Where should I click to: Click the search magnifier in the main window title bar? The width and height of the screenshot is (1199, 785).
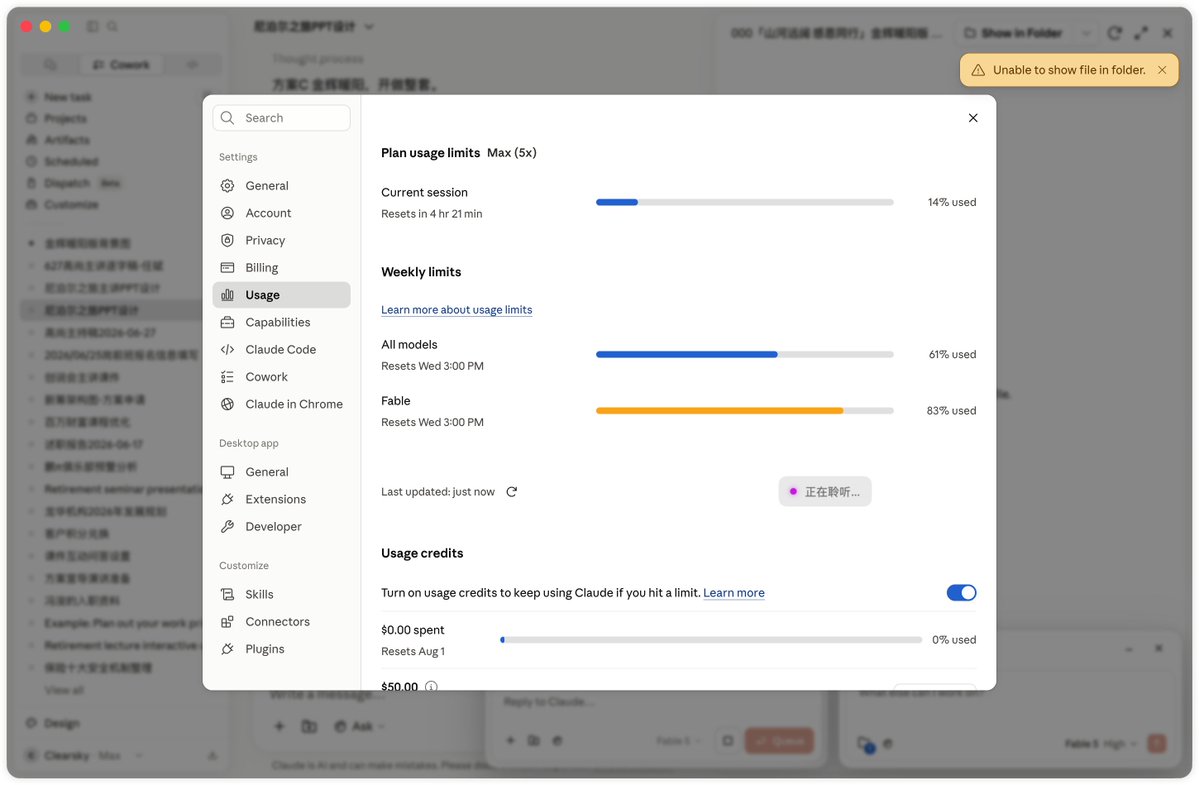pos(112,27)
